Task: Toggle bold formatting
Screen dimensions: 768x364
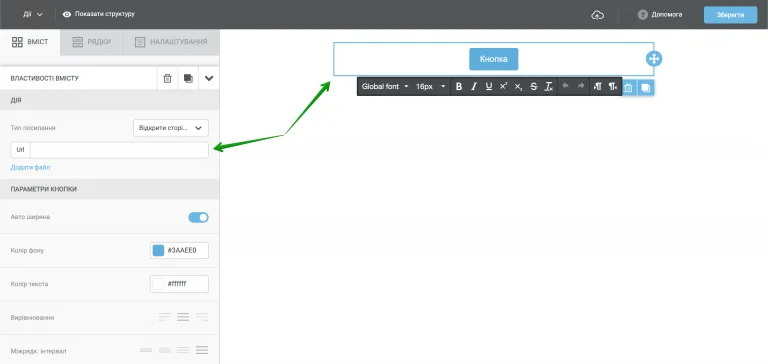Action: pos(459,87)
